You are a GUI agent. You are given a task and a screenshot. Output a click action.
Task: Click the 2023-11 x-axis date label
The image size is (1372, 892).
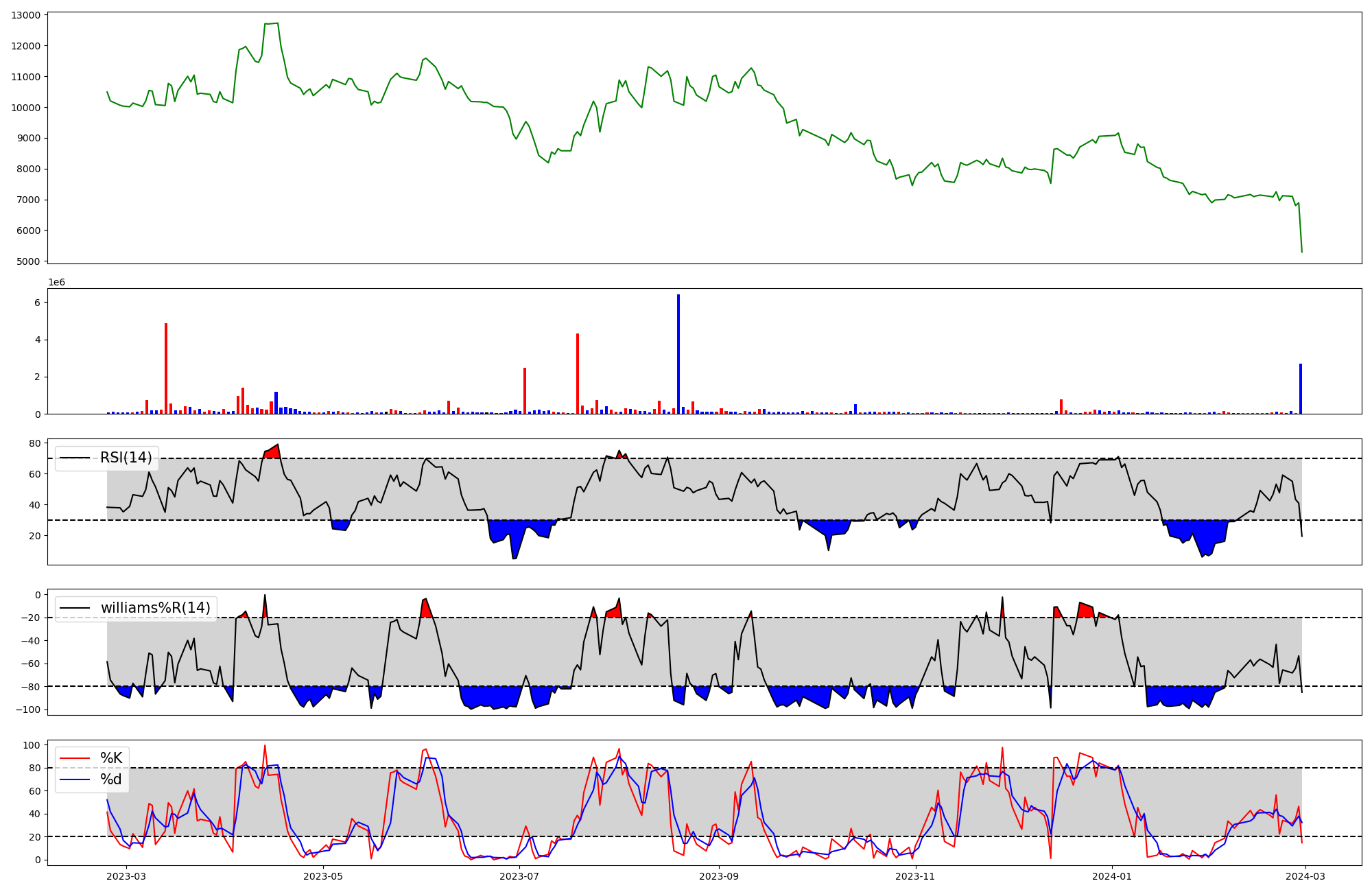[x=915, y=876]
